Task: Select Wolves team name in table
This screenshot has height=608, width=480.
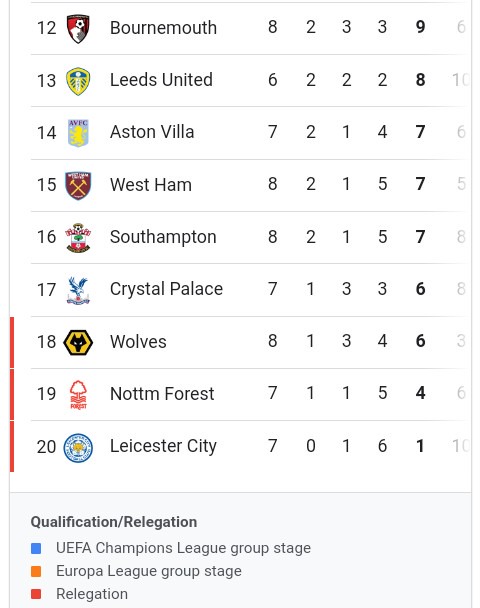Action: (138, 342)
